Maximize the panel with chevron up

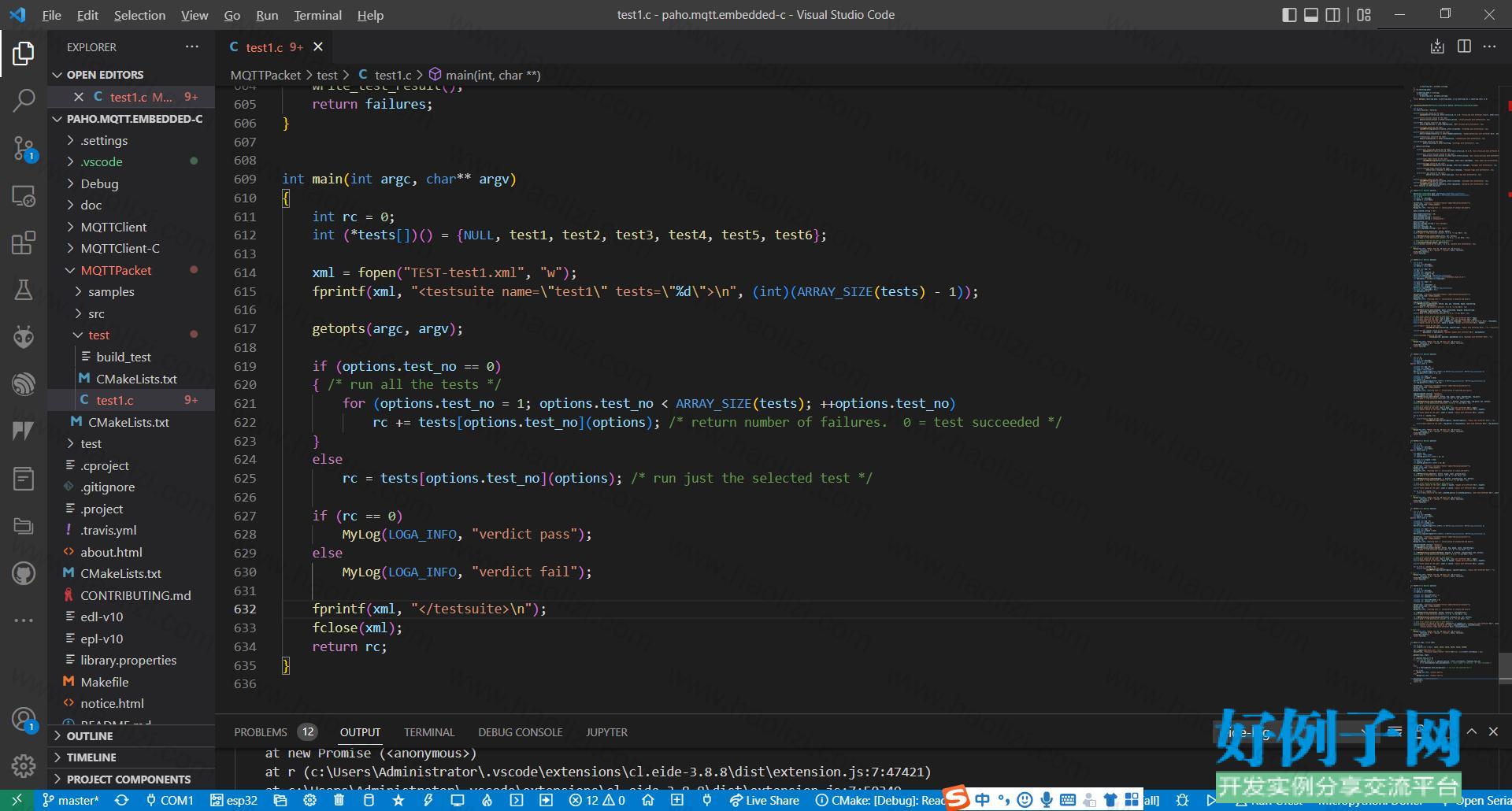click(1471, 731)
